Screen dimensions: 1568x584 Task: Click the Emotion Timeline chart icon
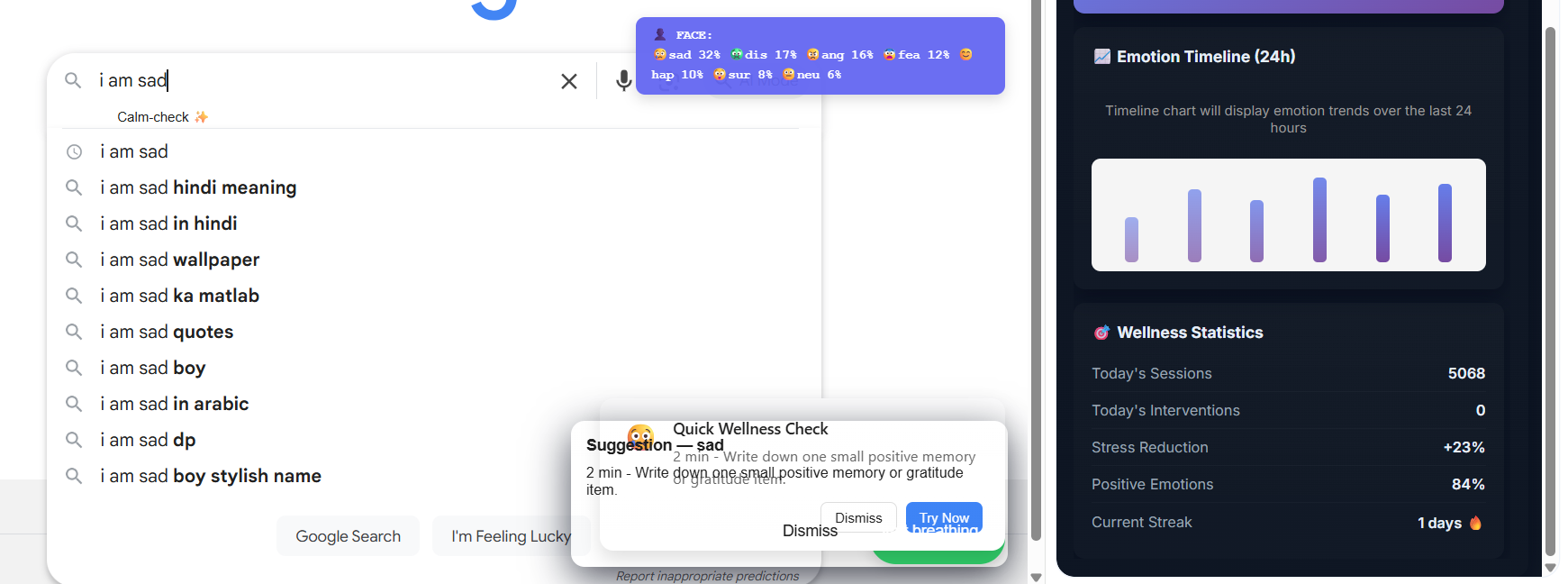coord(1101,57)
